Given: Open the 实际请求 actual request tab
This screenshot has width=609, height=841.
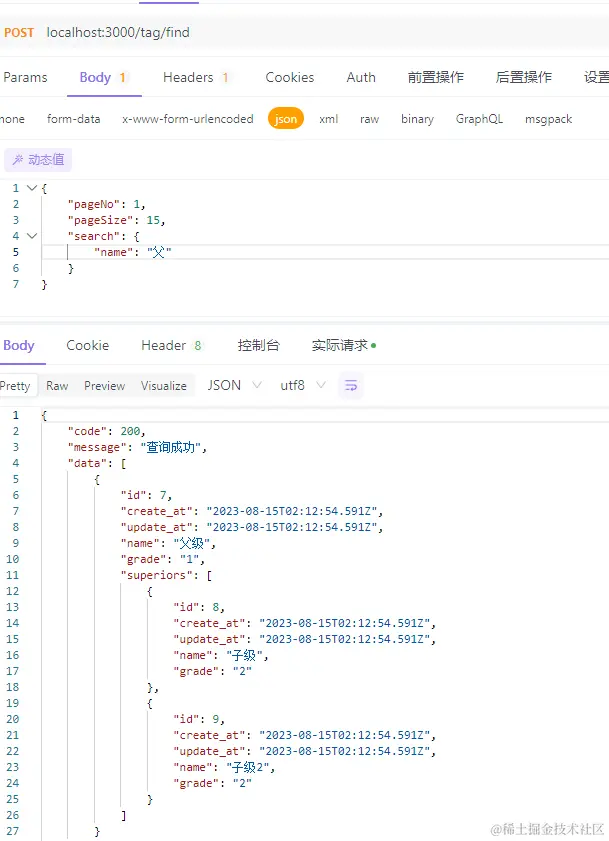Looking at the screenshot, I should point(344,345).
